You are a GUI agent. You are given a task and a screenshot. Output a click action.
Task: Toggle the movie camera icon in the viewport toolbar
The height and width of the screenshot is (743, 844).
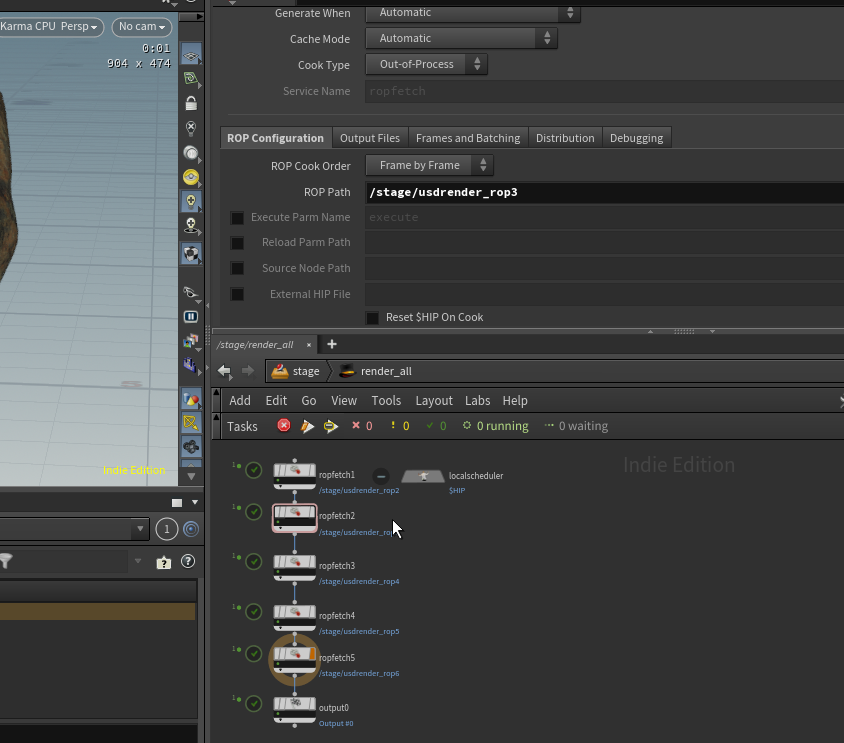191,446
